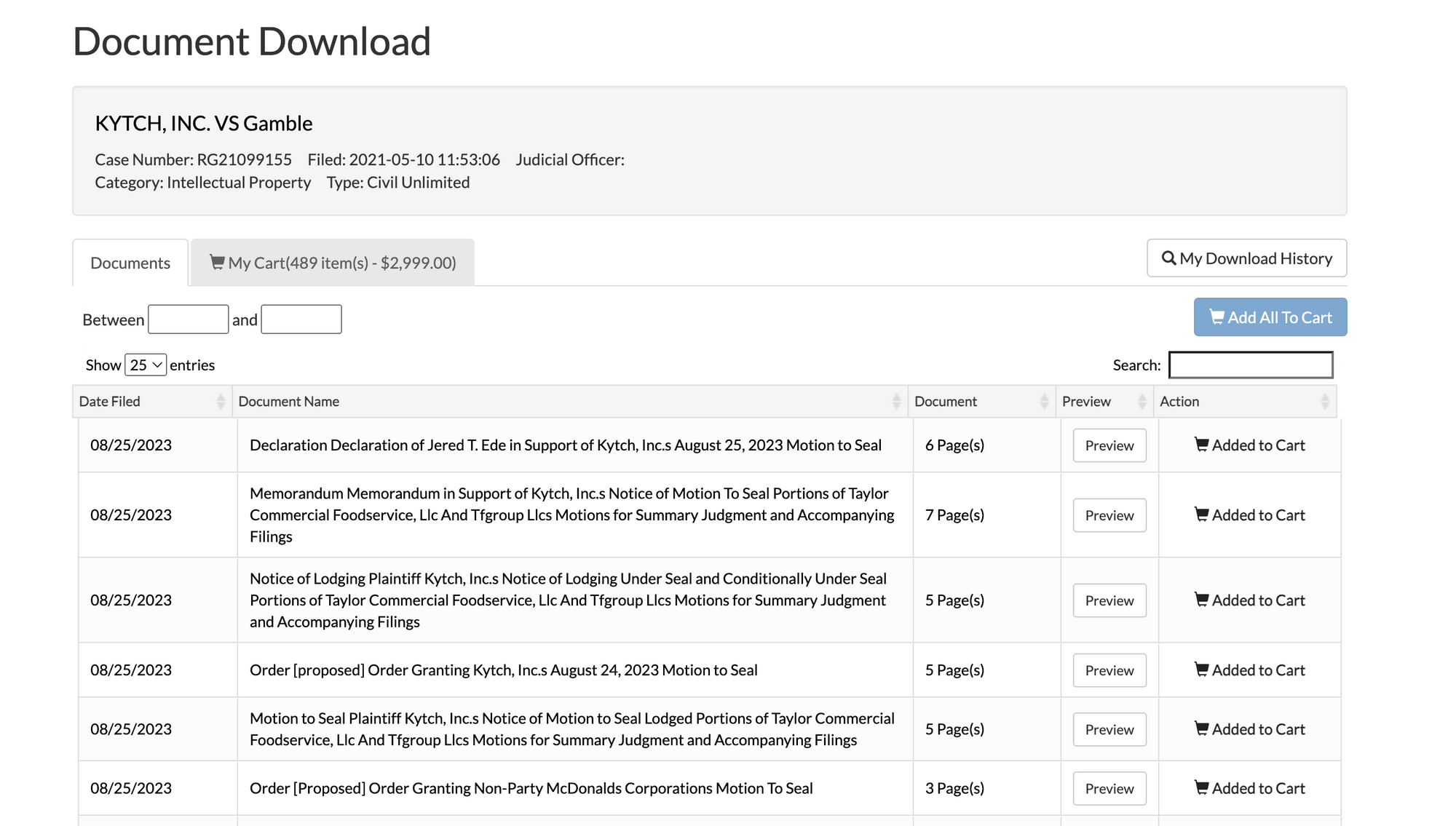Sort by Date Filed column arrows
This screenshot has height=826, width=1456.
pyautogui.click(x=221, y=402)
